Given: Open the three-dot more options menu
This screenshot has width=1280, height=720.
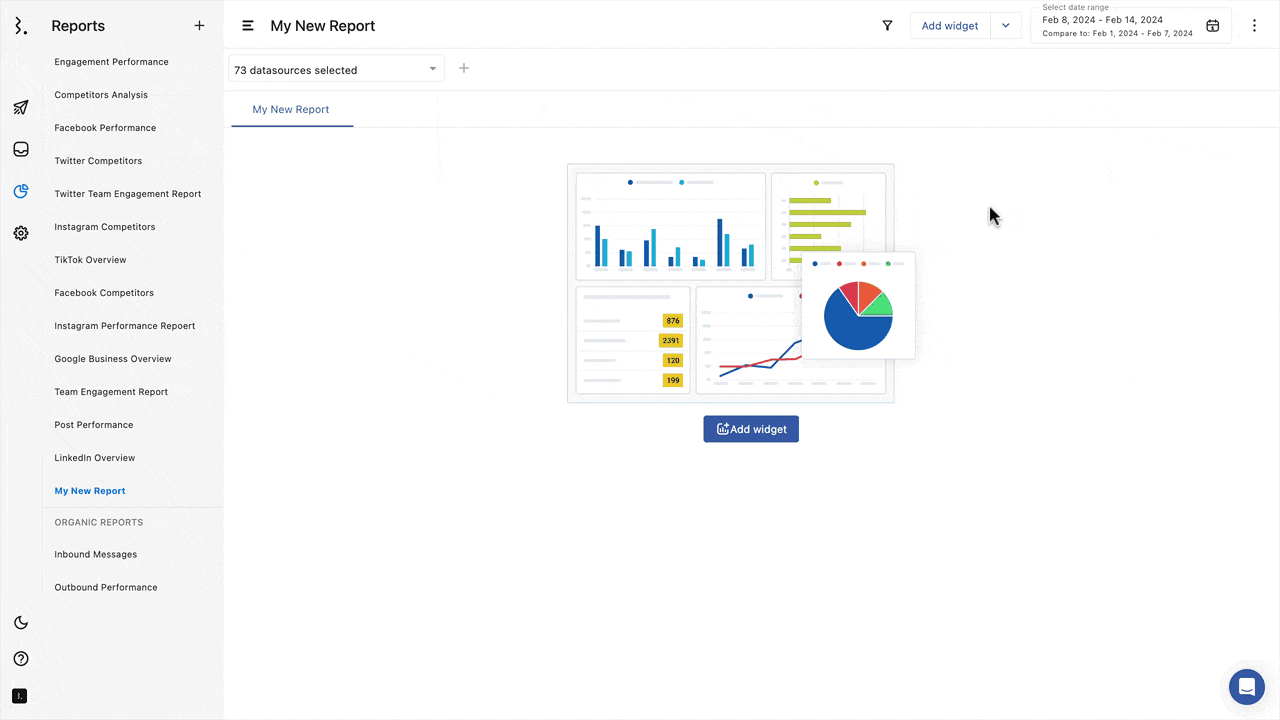Looking at the screenshot, I should [x=1254, y=26].
